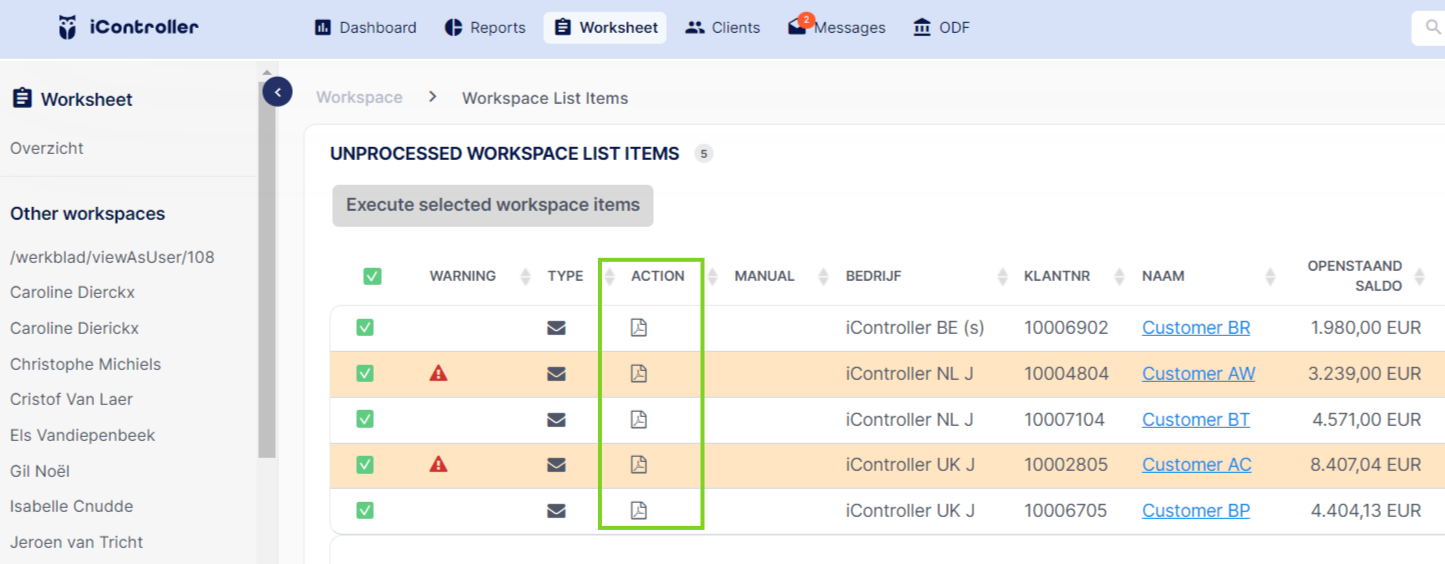Click the search magnifier icon
The width and height of the screenshot is (1445, 564).
(1432, 28)
